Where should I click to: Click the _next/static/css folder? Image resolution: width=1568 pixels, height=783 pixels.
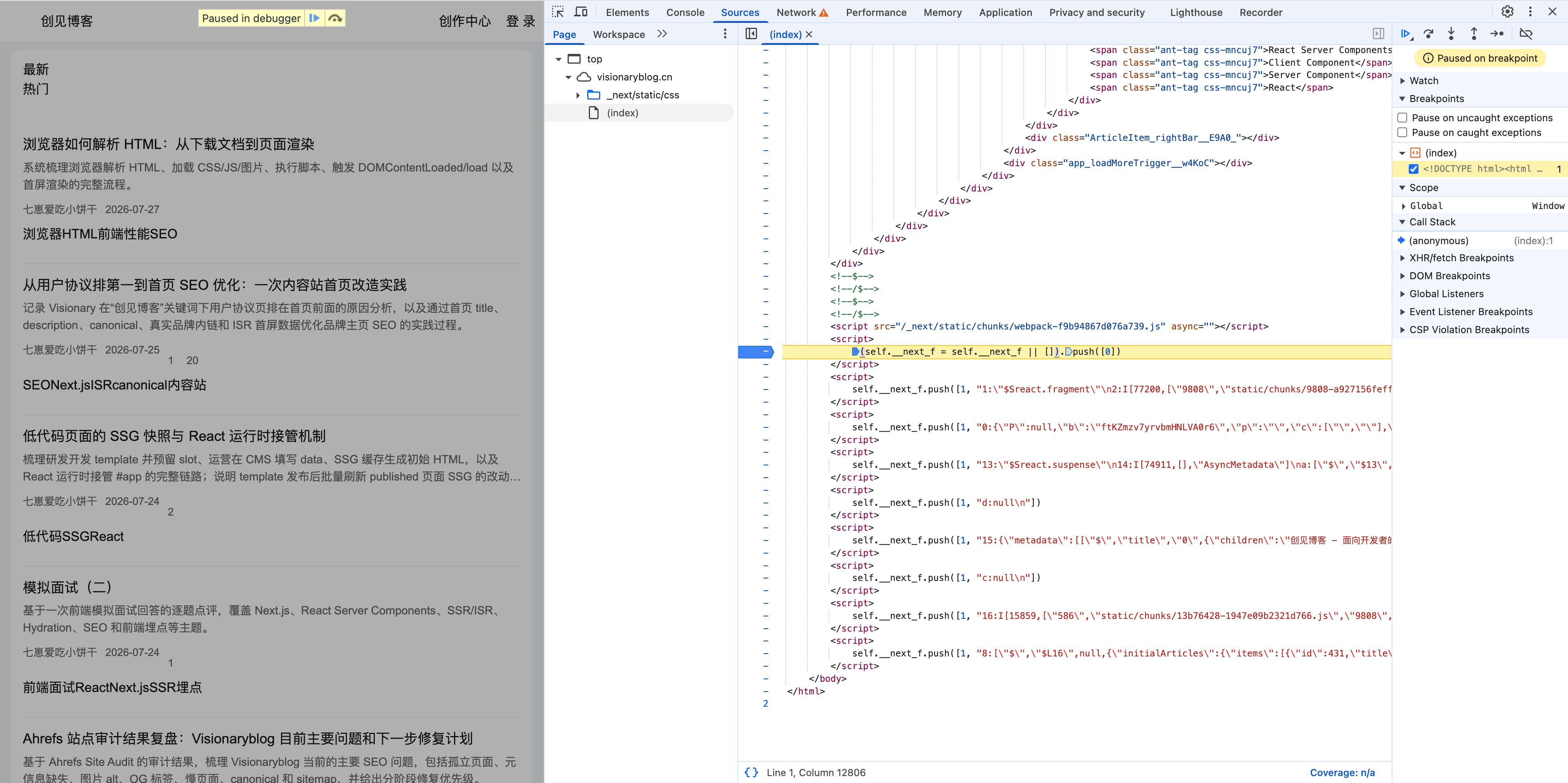643,95
